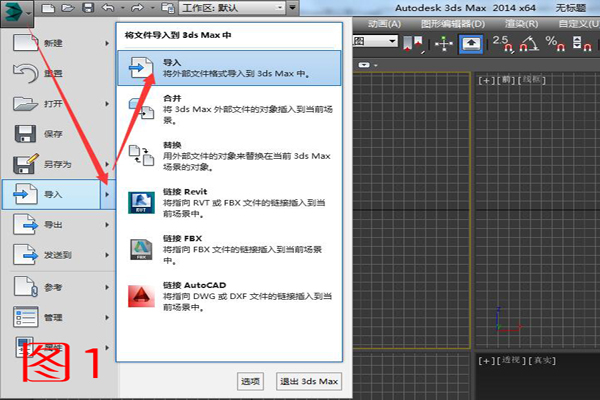This screenshot has width=600, height=400.
Task: Open the 3ds Max application menu button
Action: [17, 13]
